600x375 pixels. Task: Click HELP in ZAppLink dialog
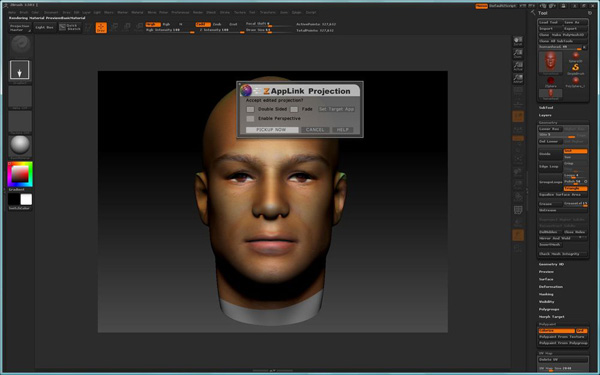click(x=342, y=130)
